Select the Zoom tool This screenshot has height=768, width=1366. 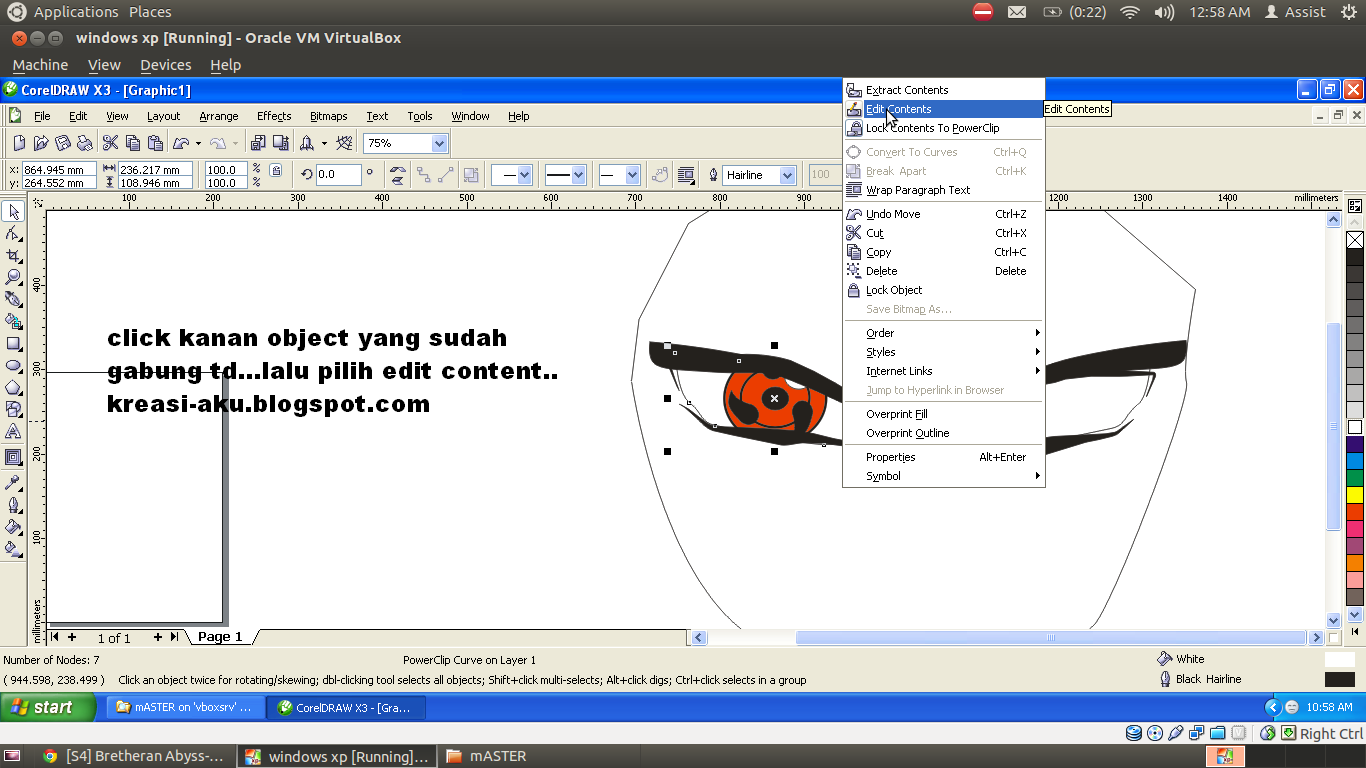pos(13,277)
